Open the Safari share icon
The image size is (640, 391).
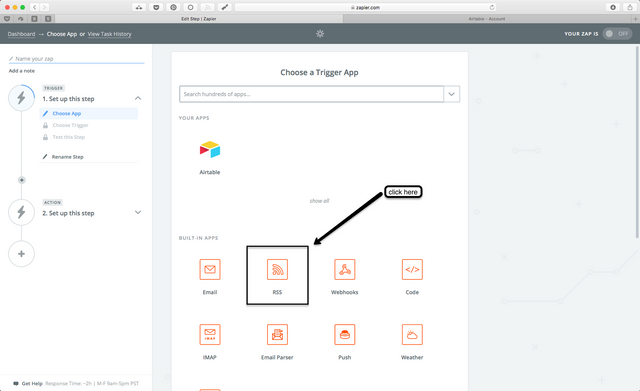(x=630, y=7)
